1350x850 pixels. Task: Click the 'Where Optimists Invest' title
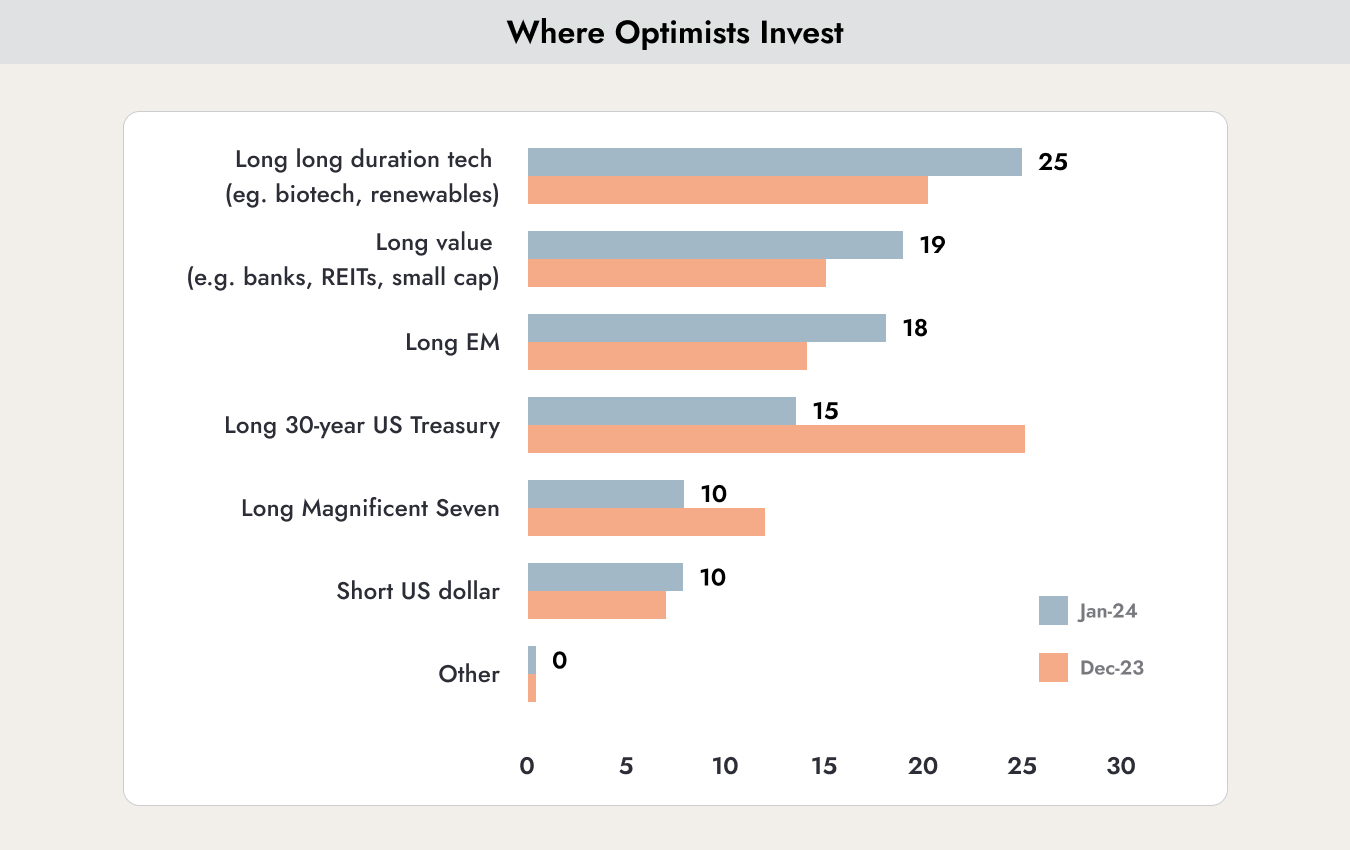click(x=675, y=32)
